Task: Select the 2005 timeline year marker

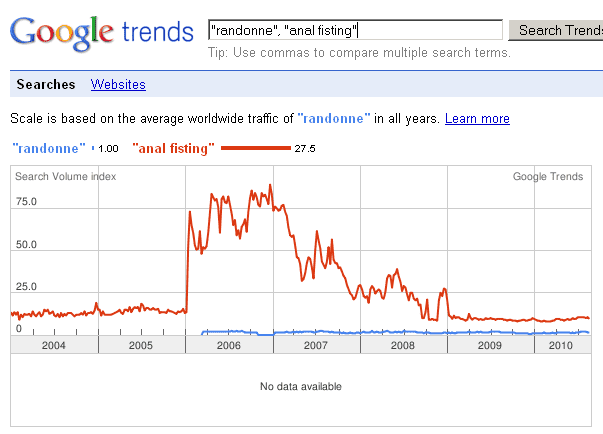Action: (141, 345)
